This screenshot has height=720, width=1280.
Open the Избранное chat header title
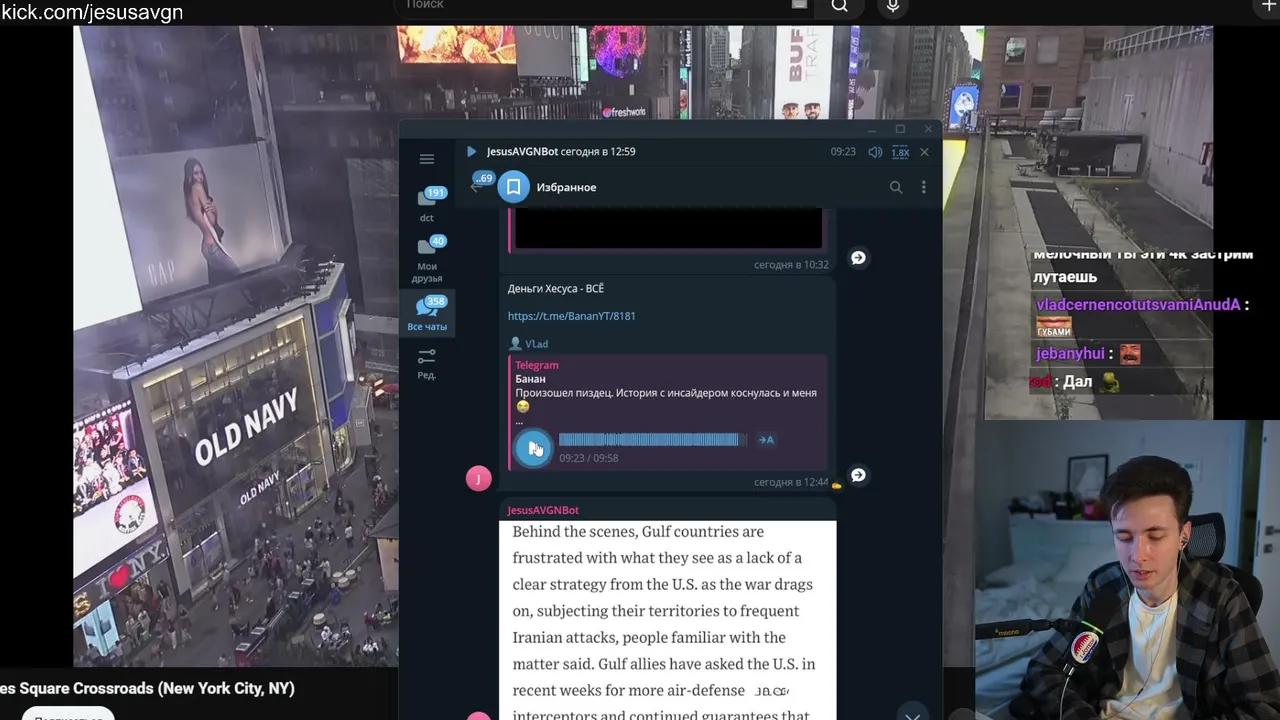pos(566,187)
